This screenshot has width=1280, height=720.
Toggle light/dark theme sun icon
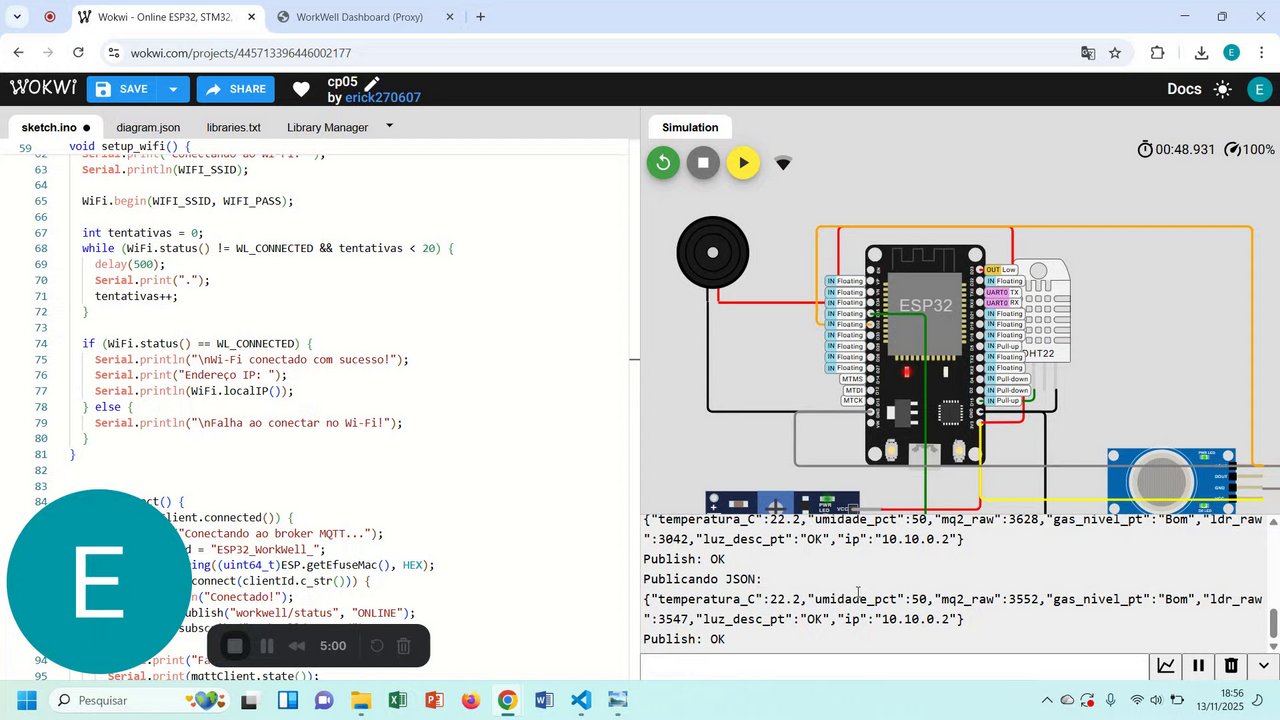click(x=1223, y=89)
